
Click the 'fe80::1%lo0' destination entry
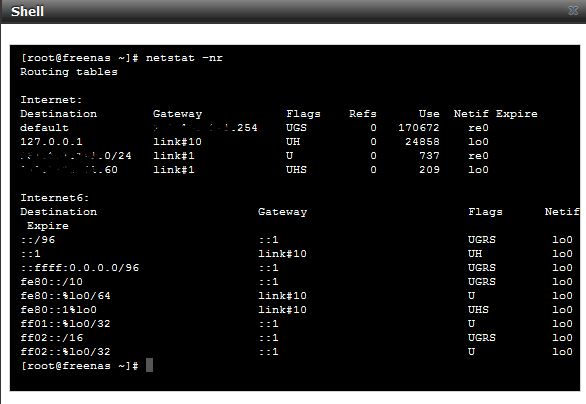pos(58,310)
